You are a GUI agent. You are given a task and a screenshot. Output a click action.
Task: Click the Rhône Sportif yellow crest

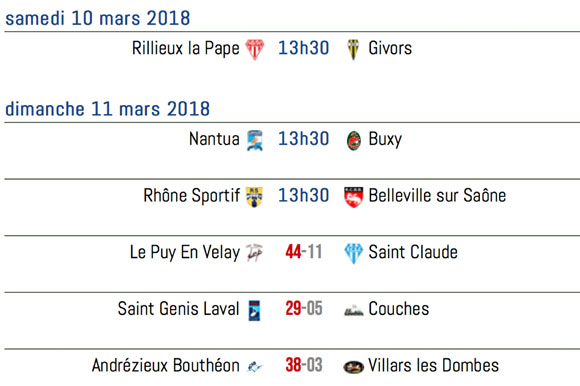[x=254, y=197]
